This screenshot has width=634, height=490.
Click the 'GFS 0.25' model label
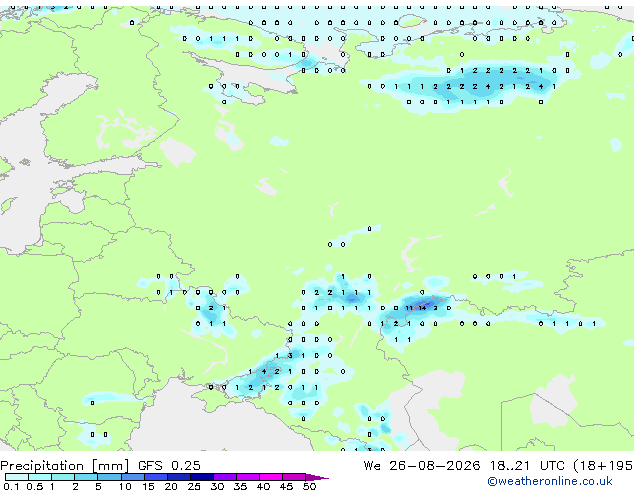click(x=169, y=465)
